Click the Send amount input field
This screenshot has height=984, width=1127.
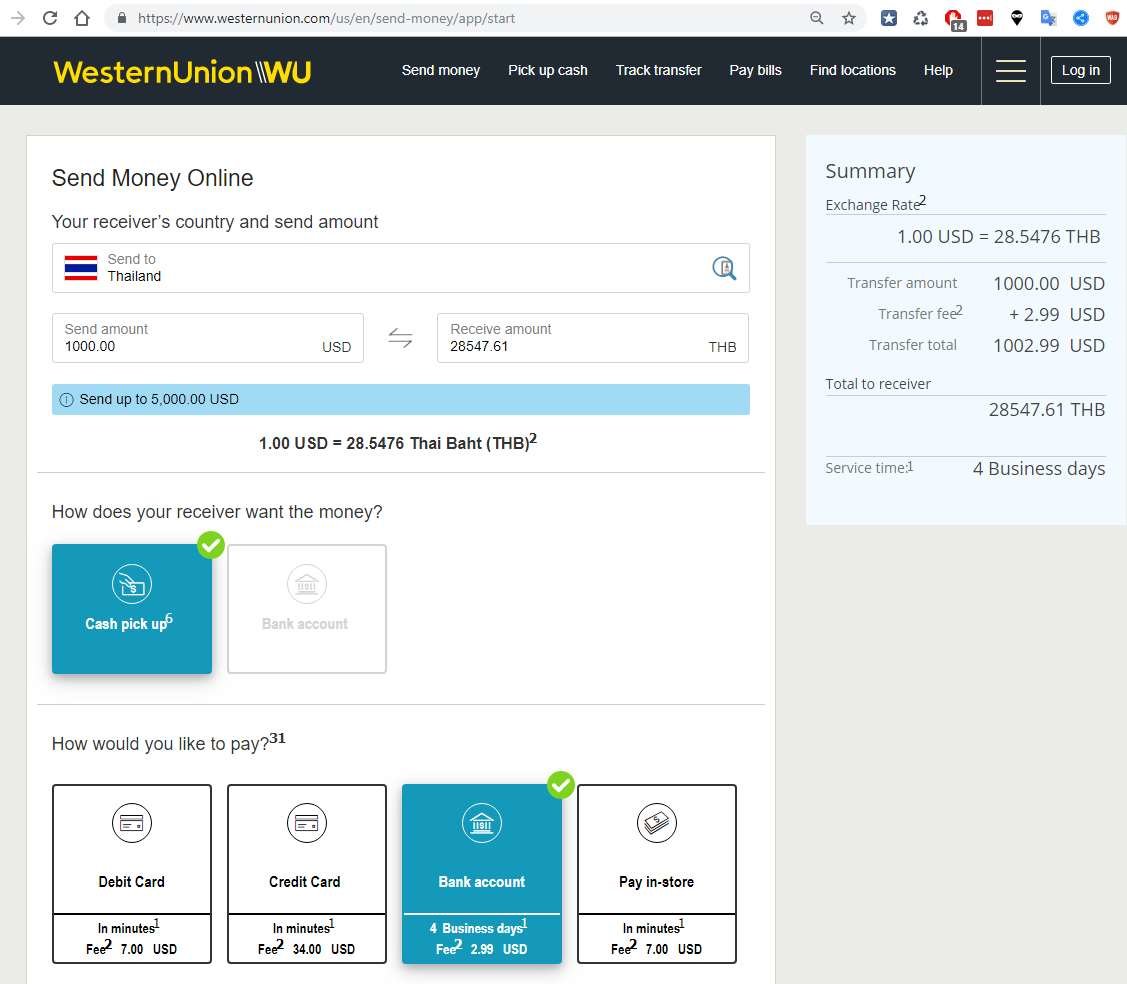(208, 338)
